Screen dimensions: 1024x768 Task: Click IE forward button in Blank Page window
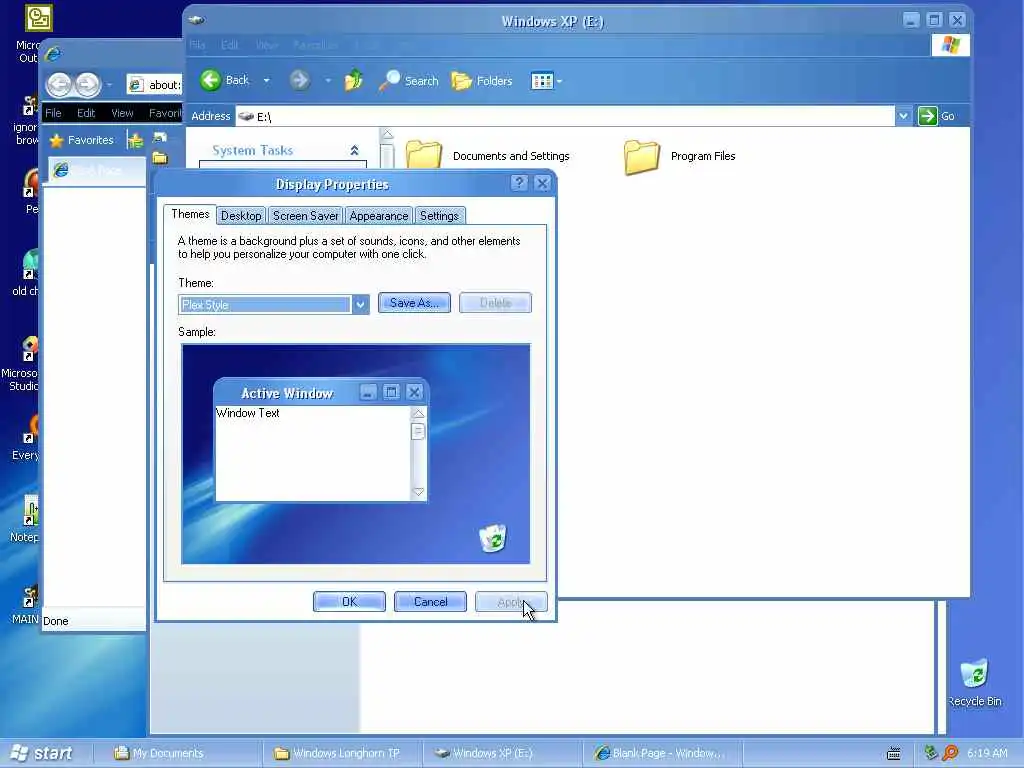(88, 84)
